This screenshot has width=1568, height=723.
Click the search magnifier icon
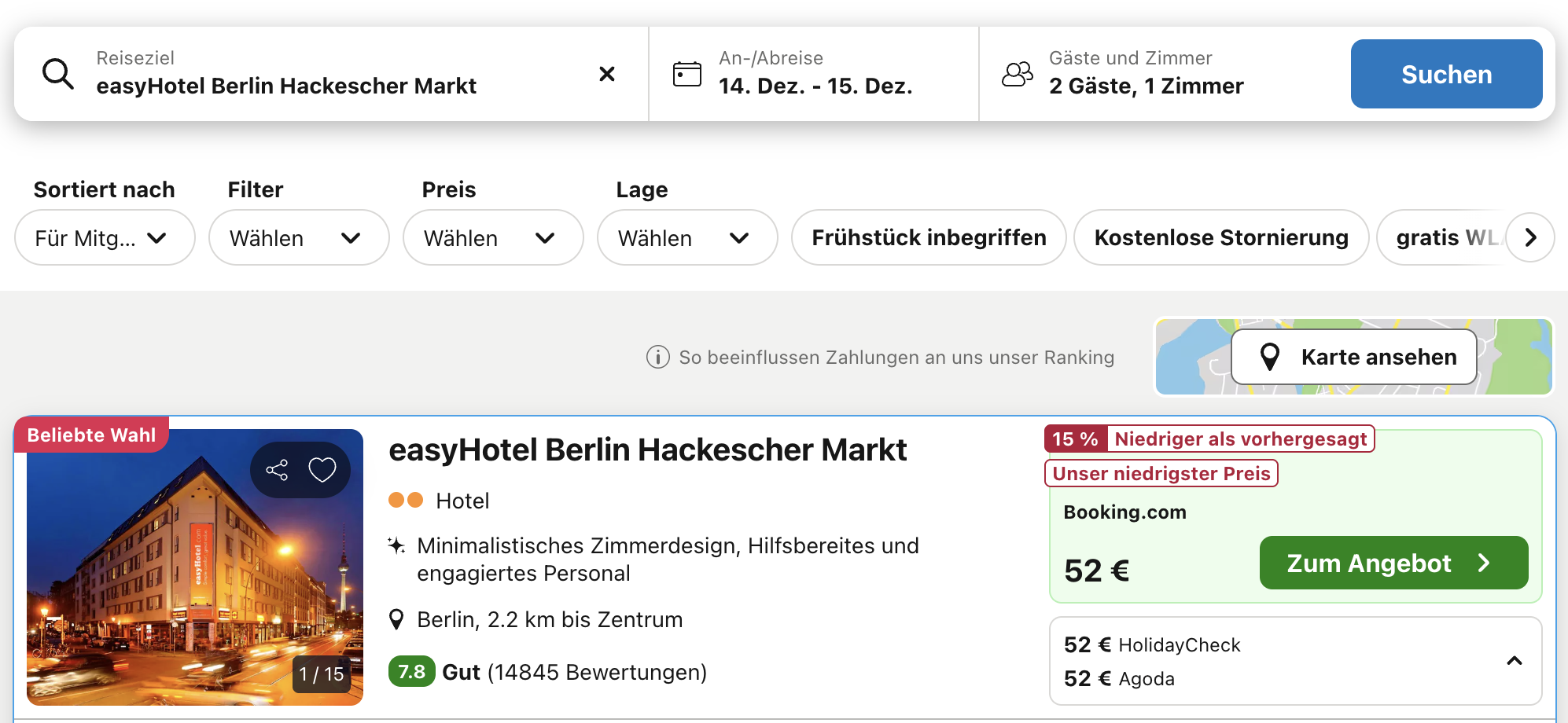click(58, 74)
